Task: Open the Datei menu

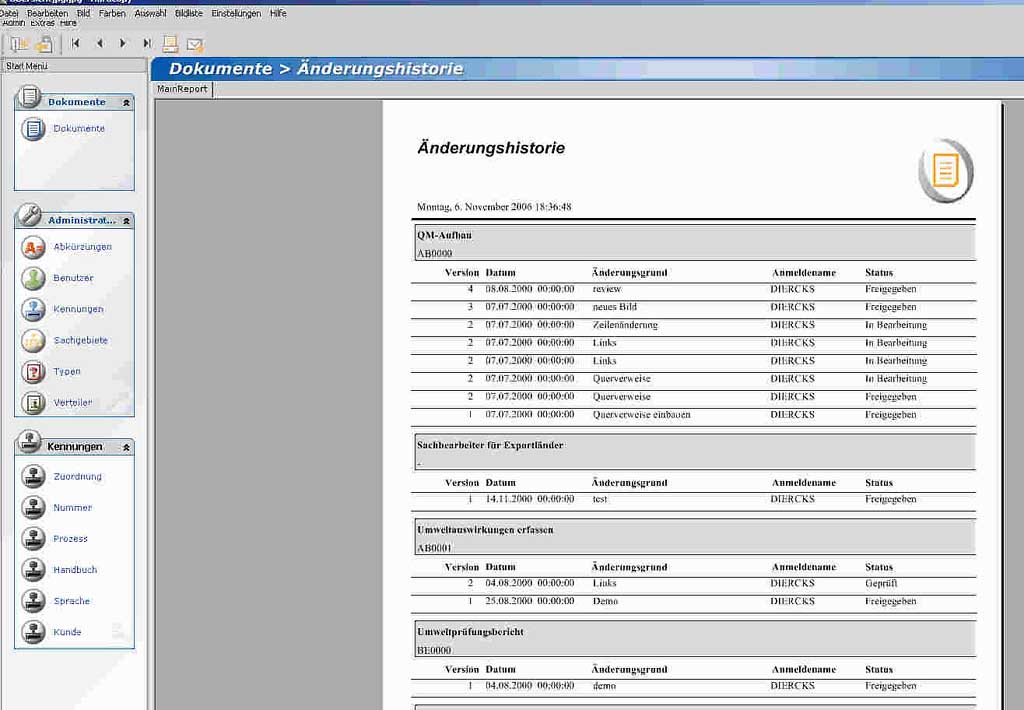Action: (x=9, y=13)
